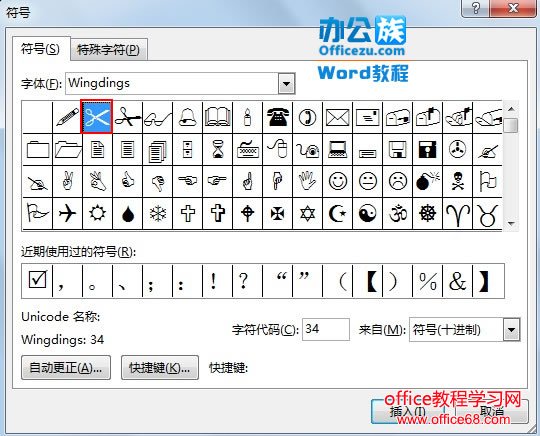Select the highlighted blue scissors symbol
Image resolution: width=540 pixels, height=436 pixels.
[x=97, y=117]
